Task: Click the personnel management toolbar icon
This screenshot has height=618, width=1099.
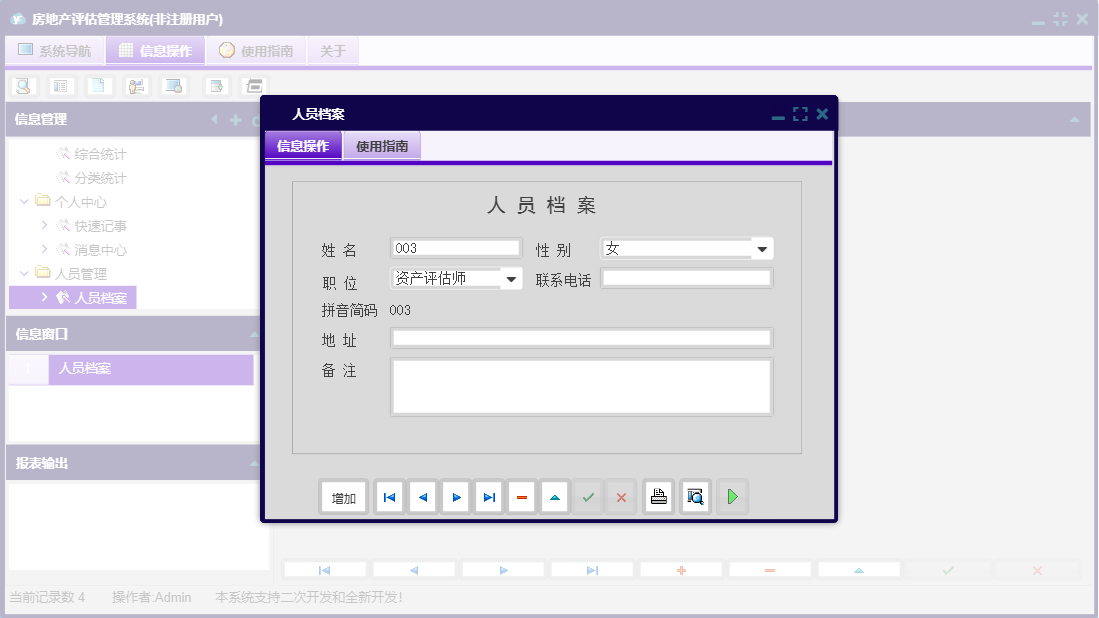Action: click(136, 86)
